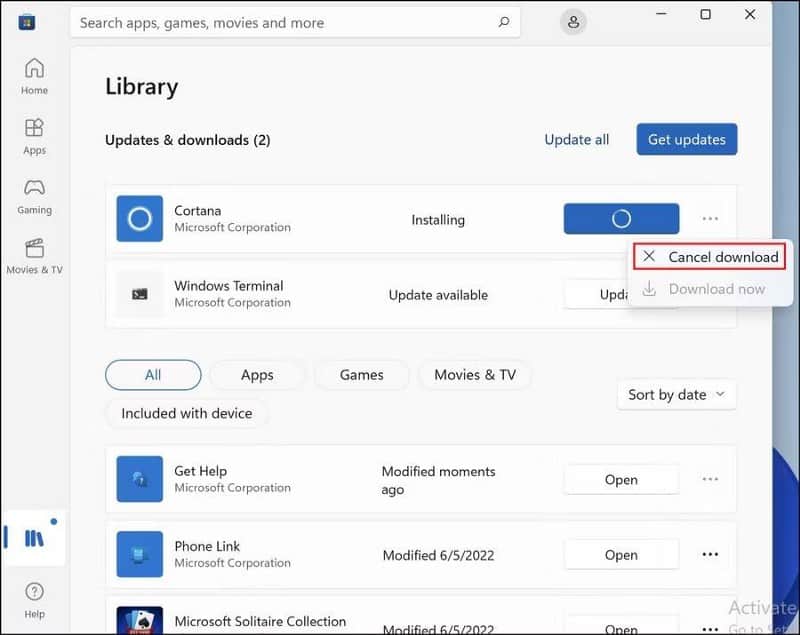Click the Cortana app icon

click(x=140, y=219)
